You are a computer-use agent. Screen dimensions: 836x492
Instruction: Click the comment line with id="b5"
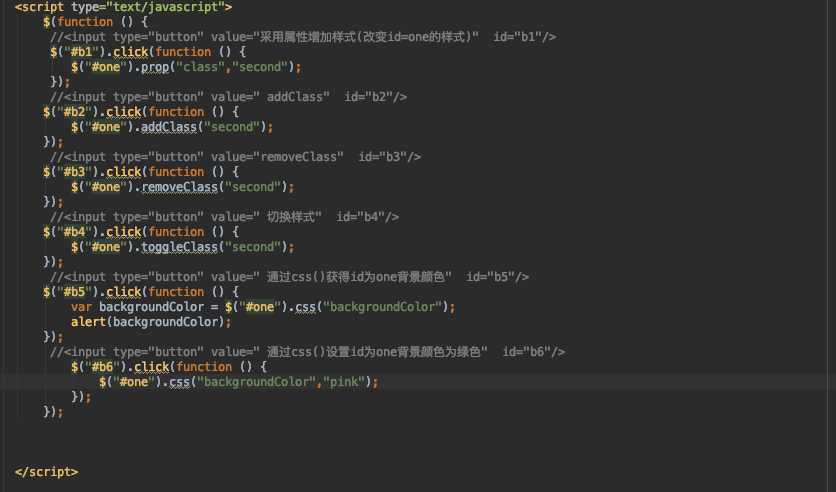coord(289,277)
